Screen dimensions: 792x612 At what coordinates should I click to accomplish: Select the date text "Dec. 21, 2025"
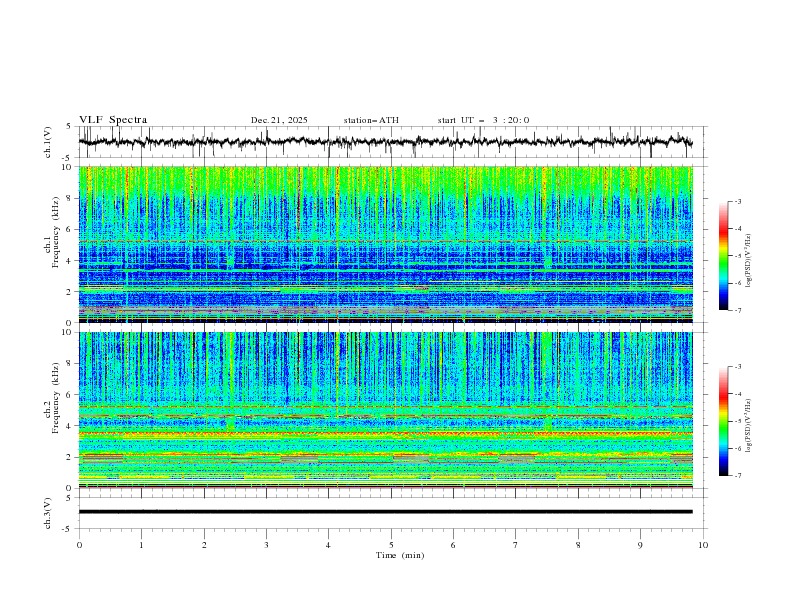(279, 120)
